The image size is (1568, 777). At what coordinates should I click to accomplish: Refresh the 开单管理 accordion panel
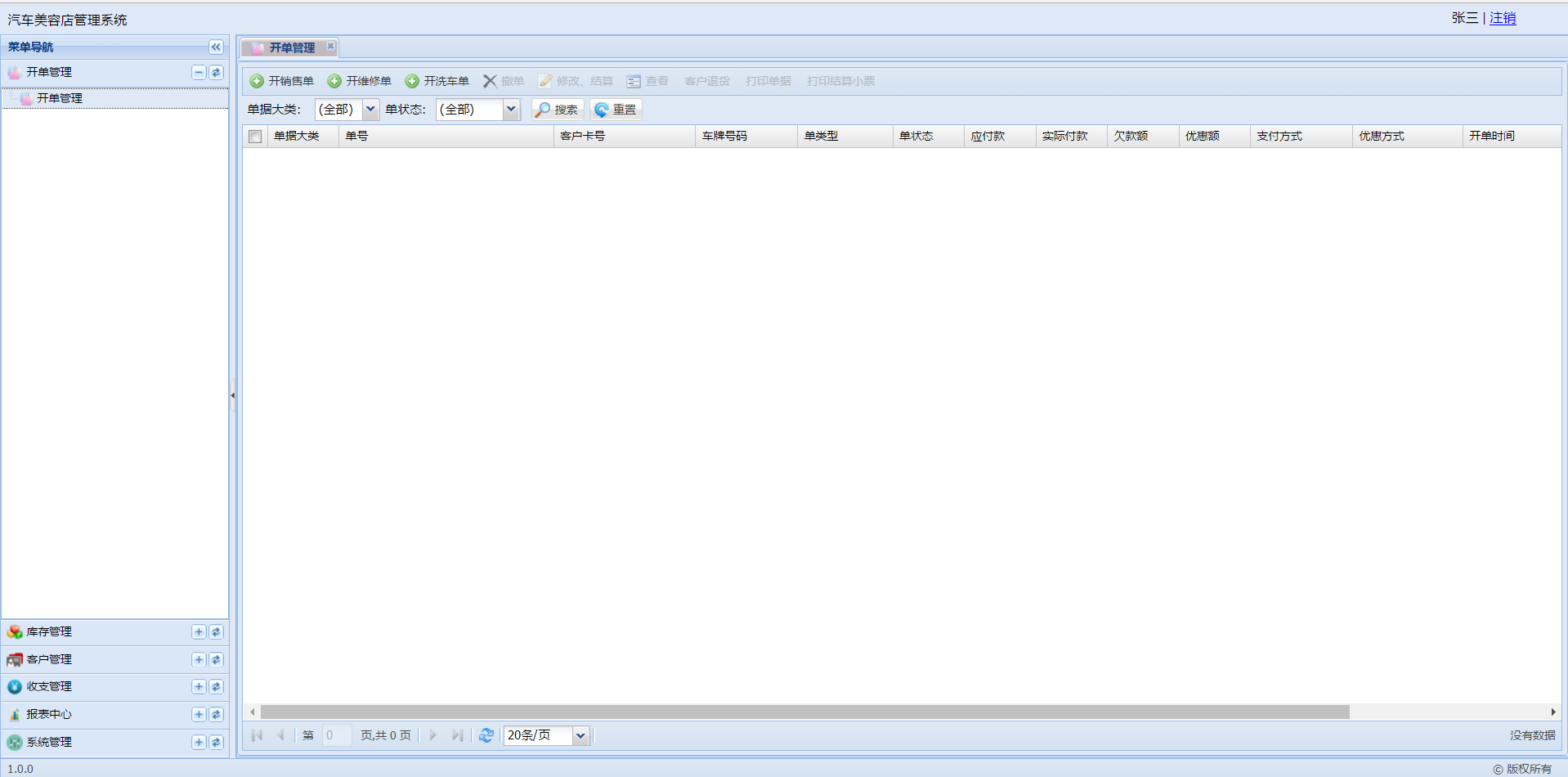(x=216, y=73)
